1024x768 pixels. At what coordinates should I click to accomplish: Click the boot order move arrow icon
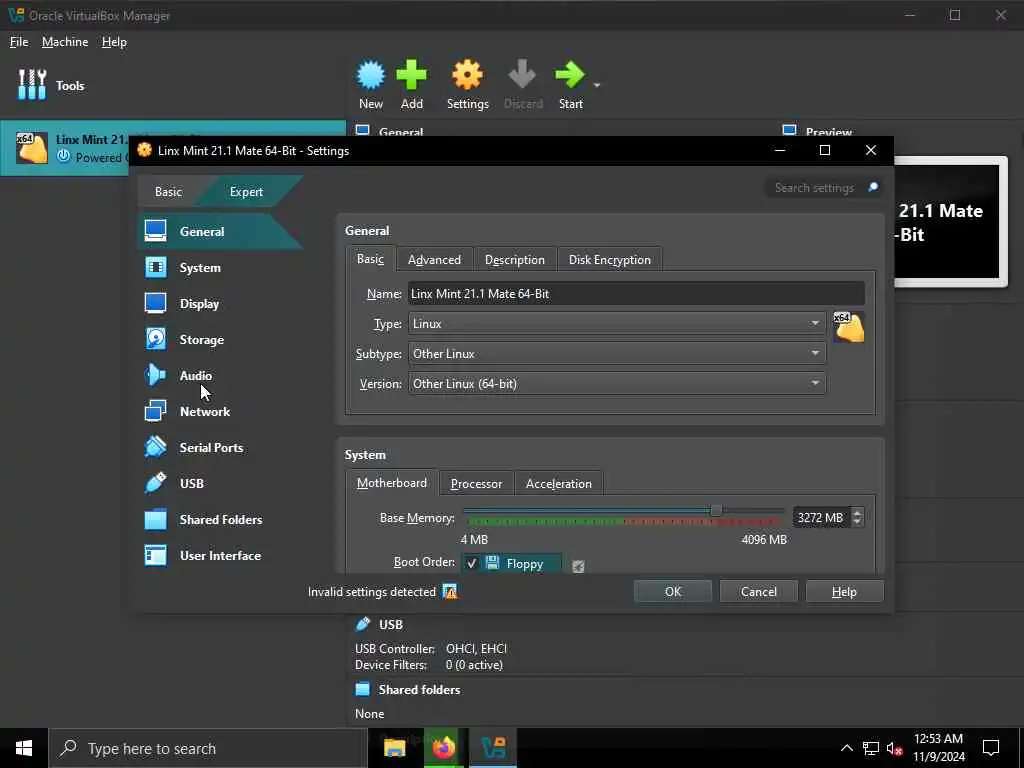click(x=578, y=566)
